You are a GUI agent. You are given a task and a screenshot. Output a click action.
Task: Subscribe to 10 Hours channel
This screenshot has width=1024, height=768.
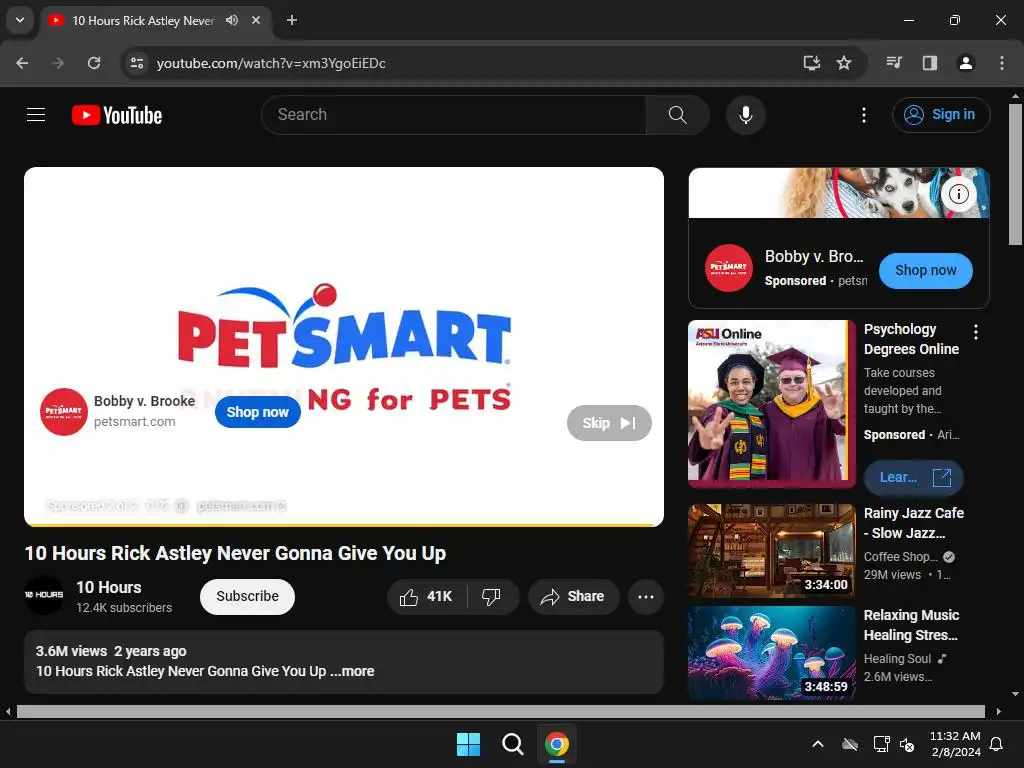click(247, 596)
